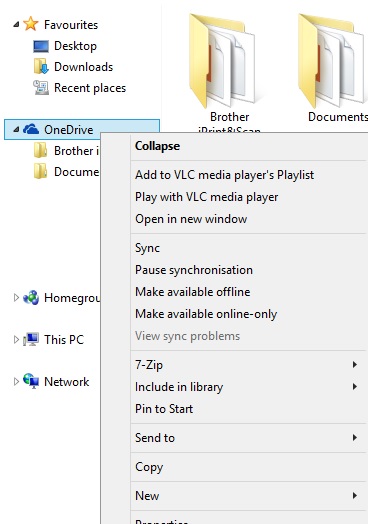This screenshot has width=368, height=524.
Task: Open the Include in library submenu arrow
Action: pyautogui.click(x=355, y=387)
